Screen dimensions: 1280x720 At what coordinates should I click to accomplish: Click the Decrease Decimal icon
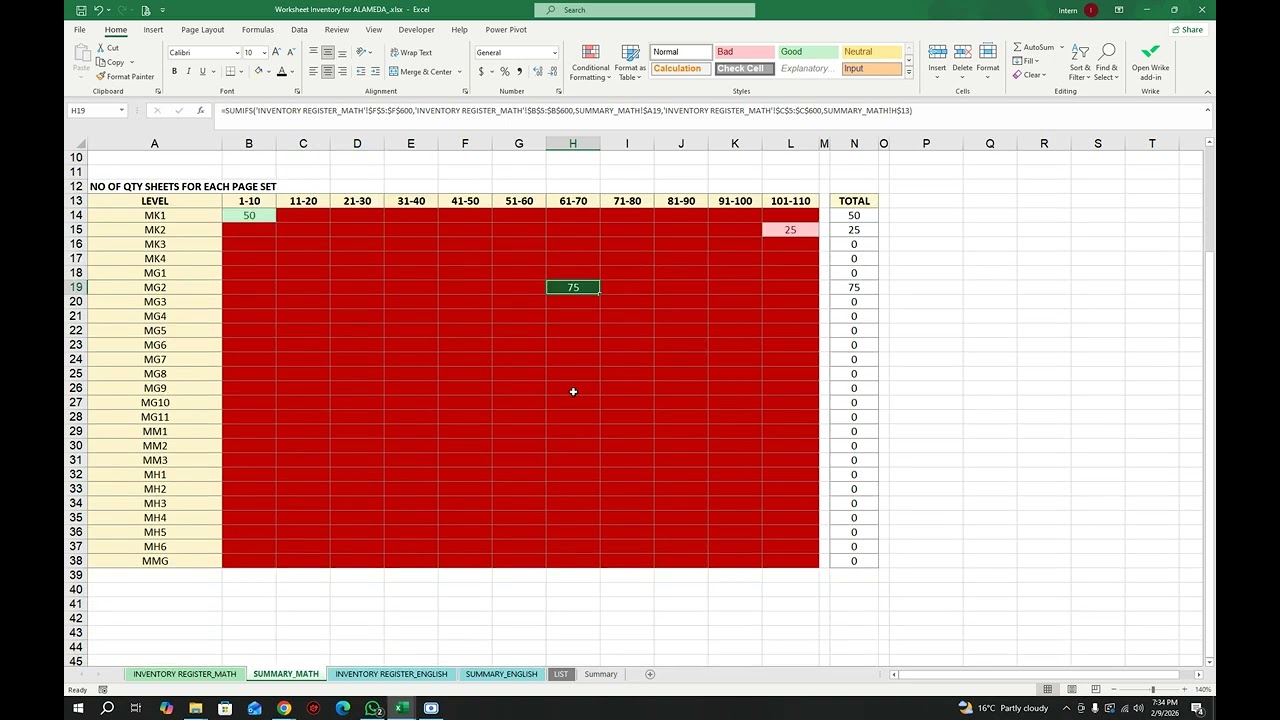[x=552, y=71]
